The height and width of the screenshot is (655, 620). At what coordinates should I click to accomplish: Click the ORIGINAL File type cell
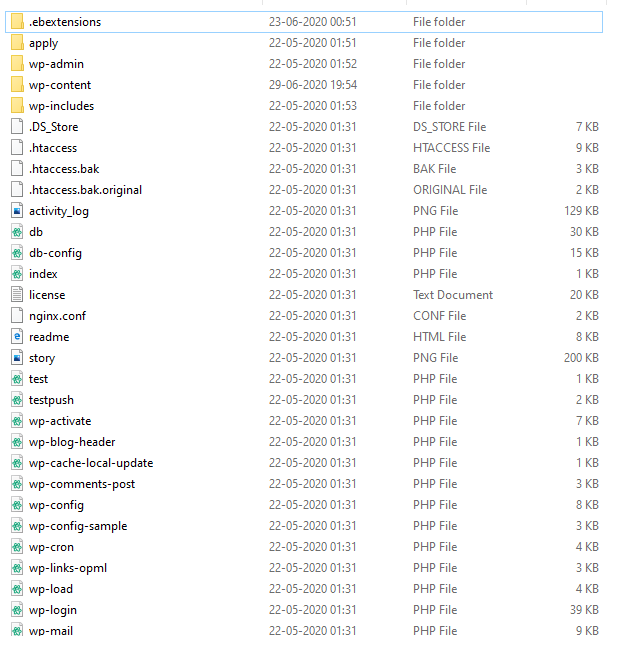click(x=450, y=190)
